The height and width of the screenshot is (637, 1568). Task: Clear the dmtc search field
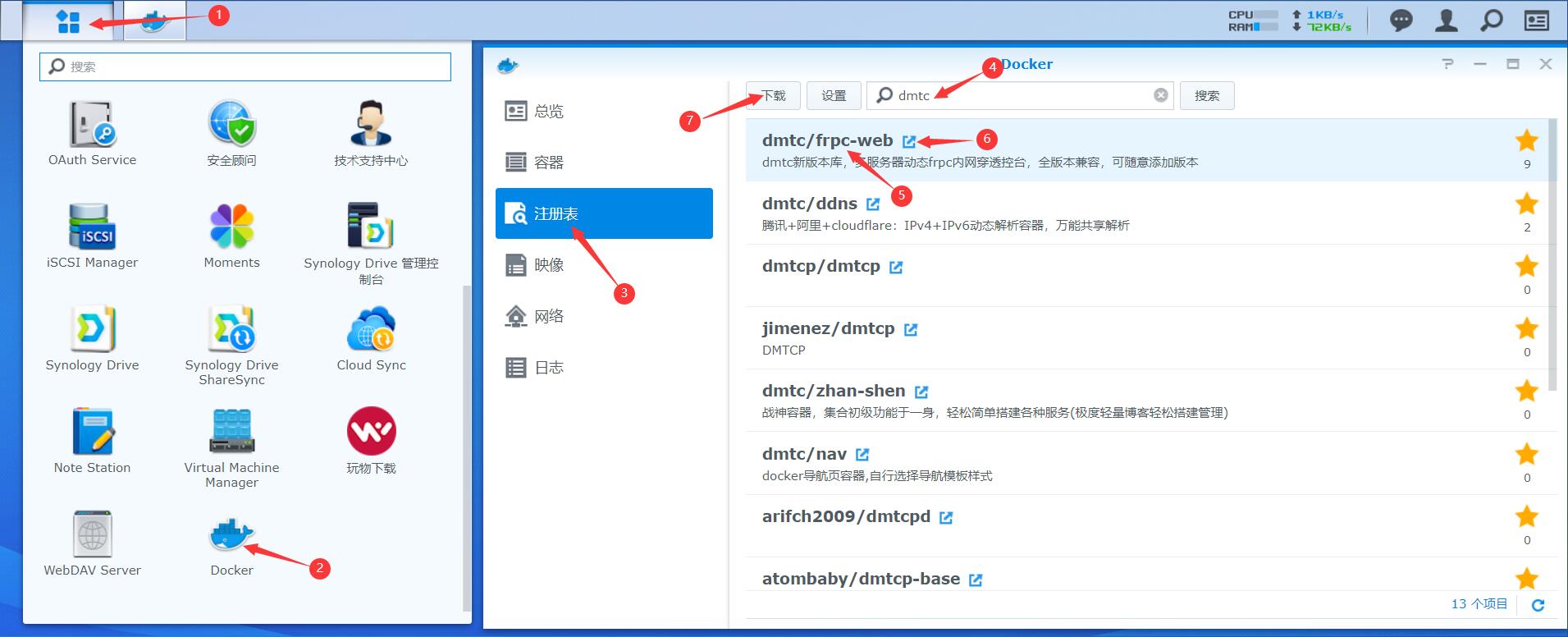(1160, 95)
